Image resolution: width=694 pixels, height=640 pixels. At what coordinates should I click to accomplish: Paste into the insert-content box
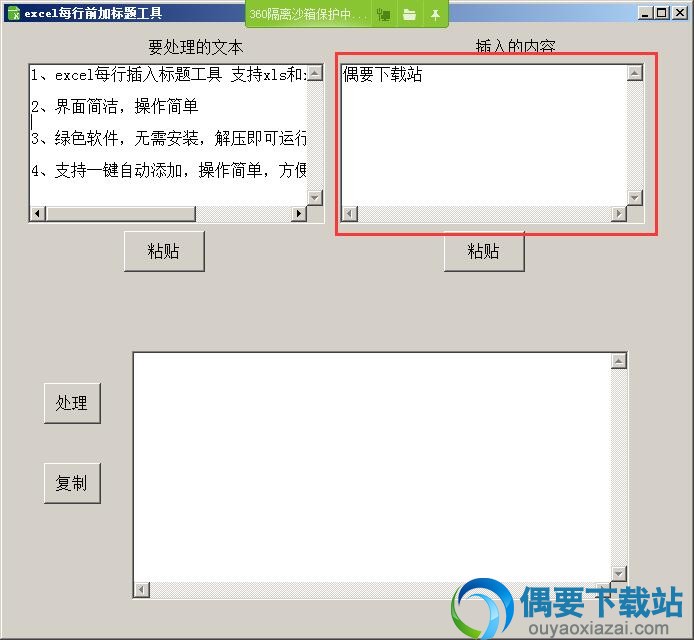(484, 251)
